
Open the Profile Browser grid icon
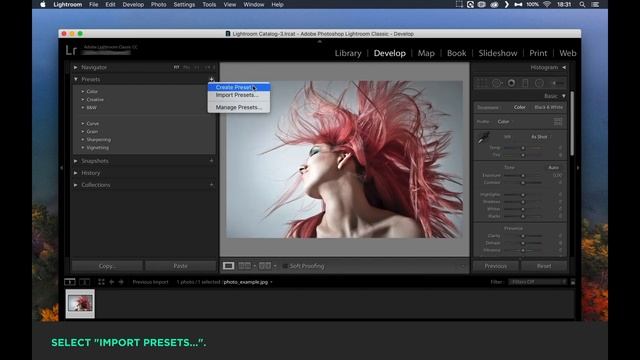pyautogui.click(x=558, y=122)
